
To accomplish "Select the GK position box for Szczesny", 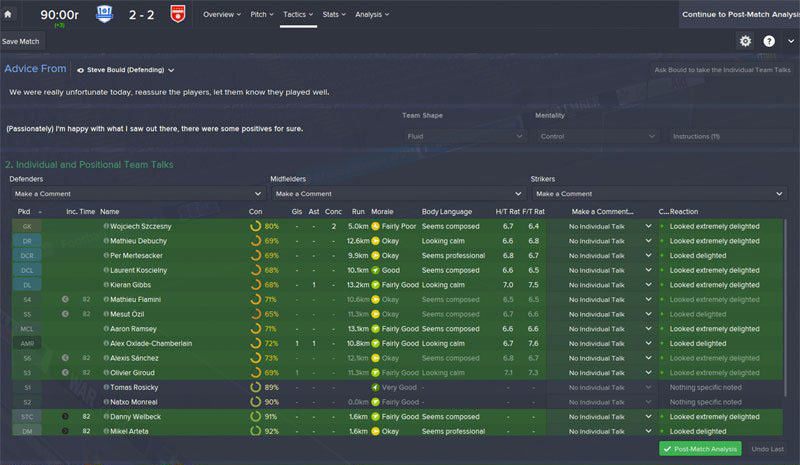I will point(27,226).
